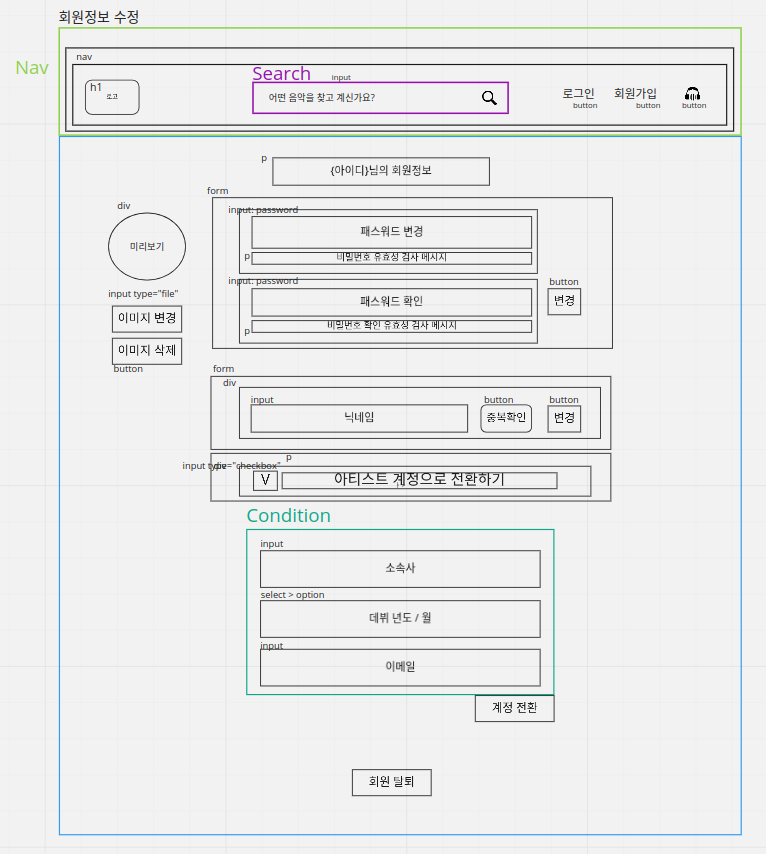The image size is (766, 854).
Task: Click the 회원정보 수정 page title
Action: coord(99,17)
